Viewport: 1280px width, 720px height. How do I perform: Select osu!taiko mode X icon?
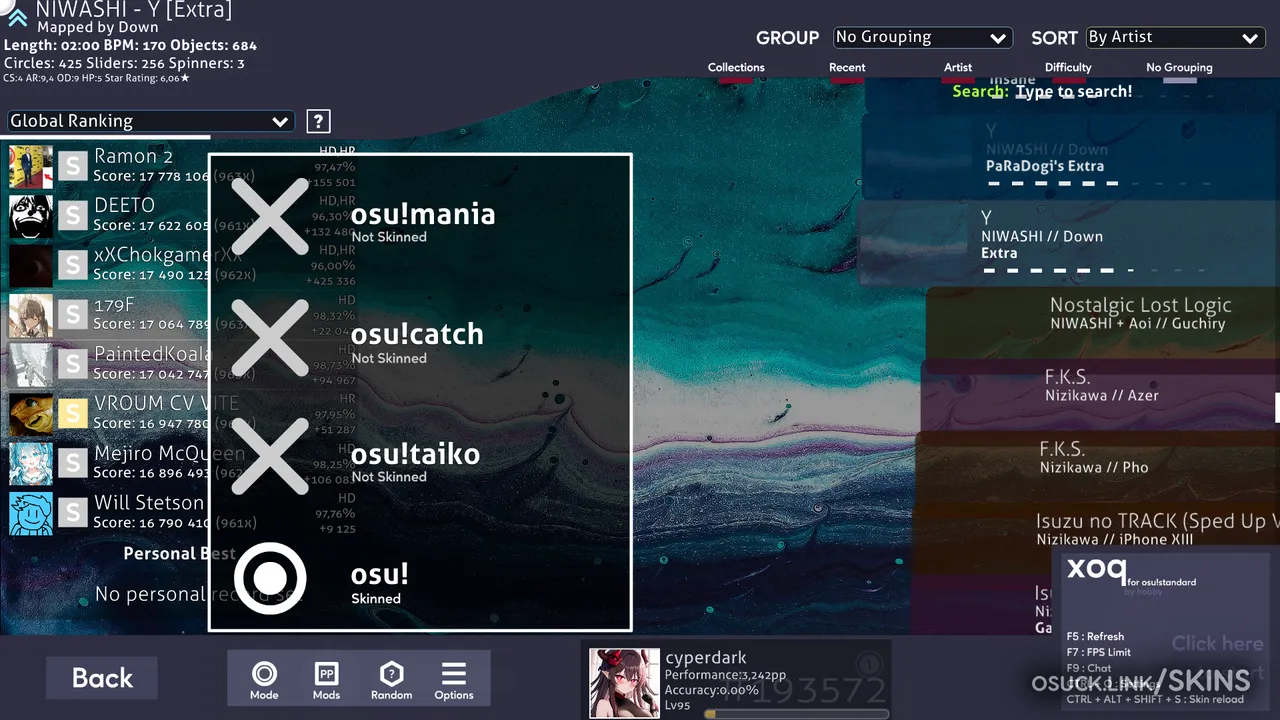pos(270,456)
